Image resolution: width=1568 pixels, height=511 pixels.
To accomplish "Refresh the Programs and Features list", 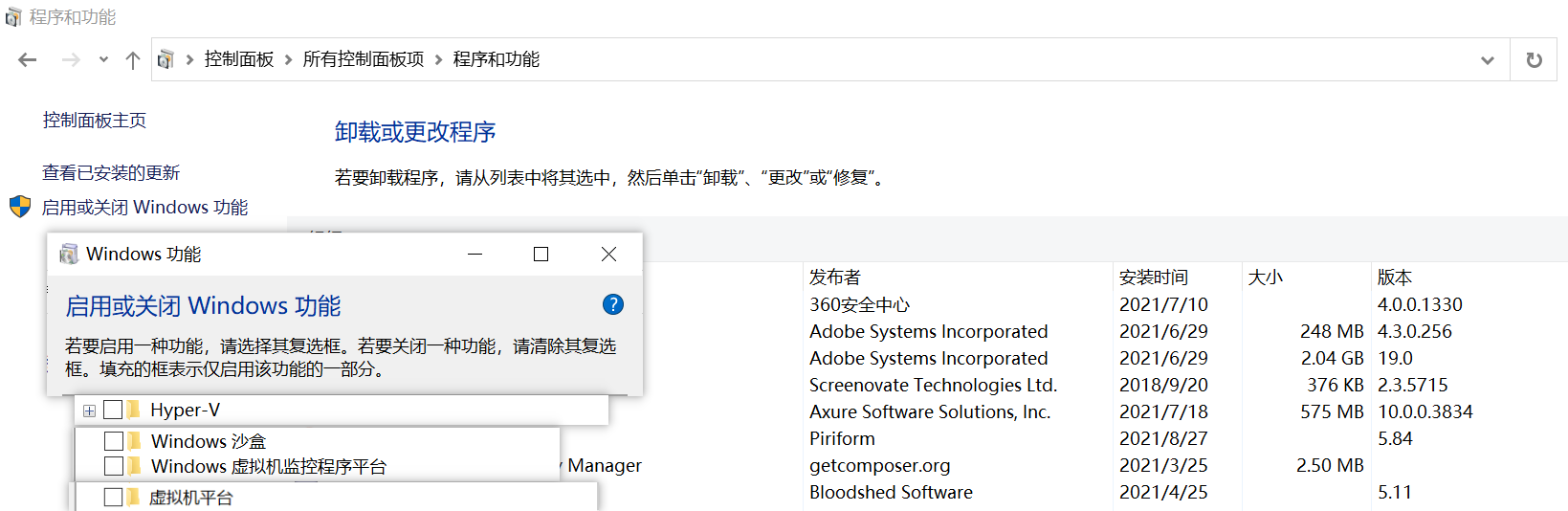I will tap(1535, 60).
